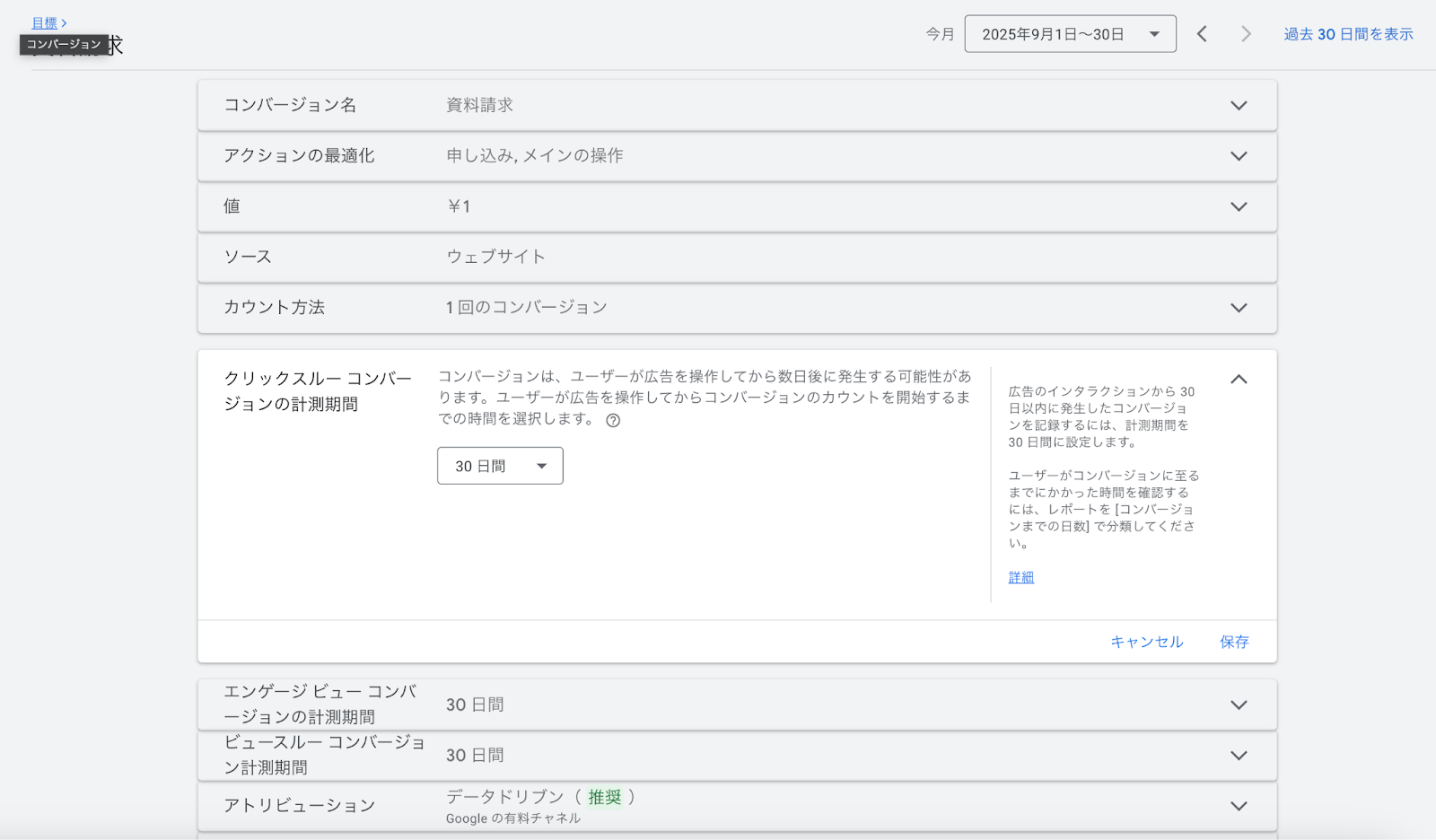Navigate to 目標 breadcrumb link
The height and width of the screenshot is (840, 1436).
tap(45, 22)
